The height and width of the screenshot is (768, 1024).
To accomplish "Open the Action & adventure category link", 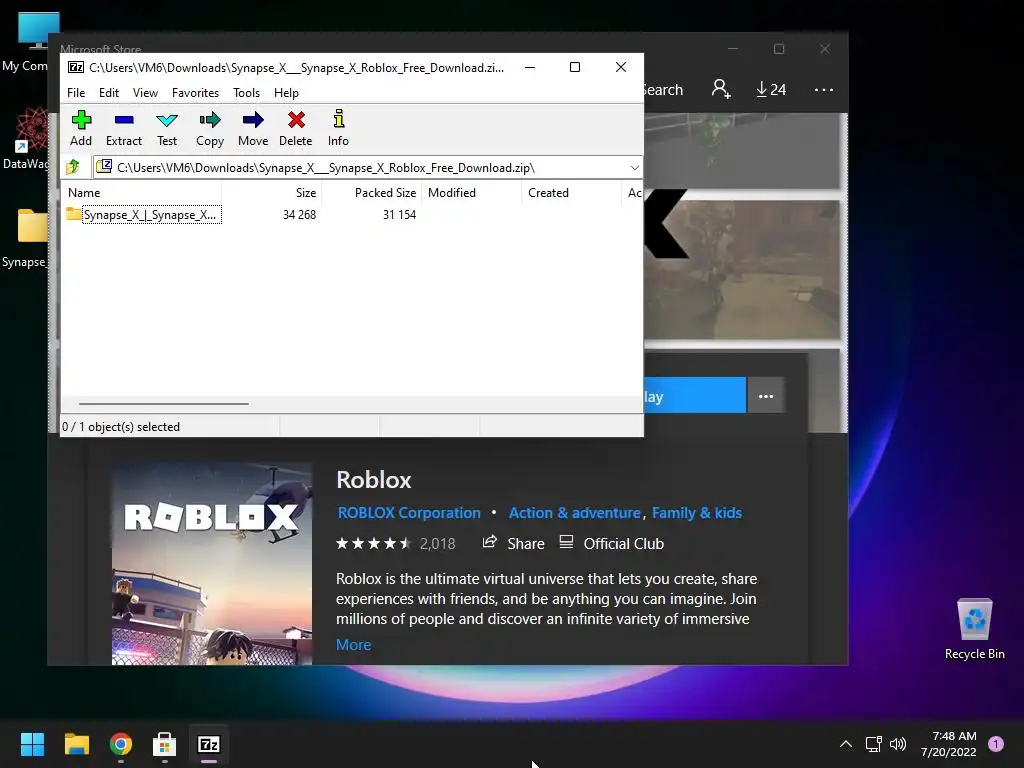I will click(575, 513).
